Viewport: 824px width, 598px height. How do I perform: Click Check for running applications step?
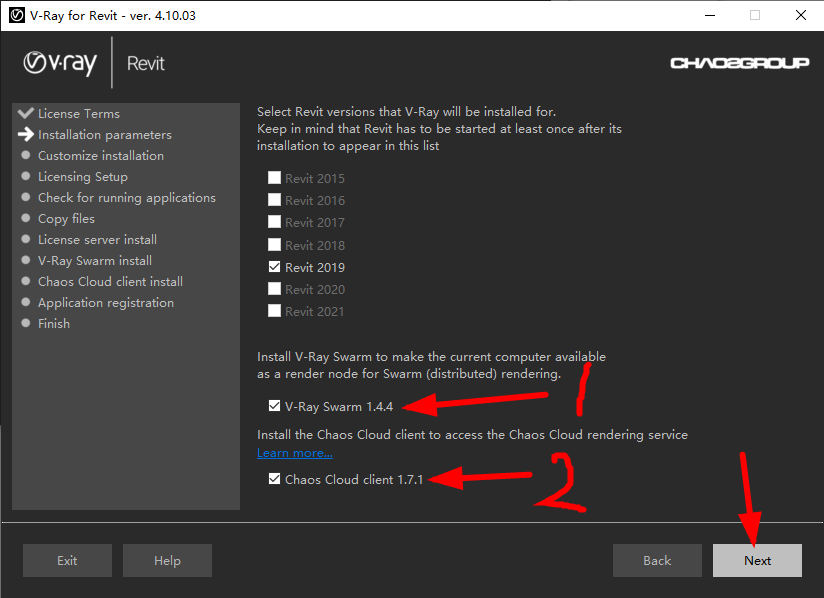click(127, 198)
